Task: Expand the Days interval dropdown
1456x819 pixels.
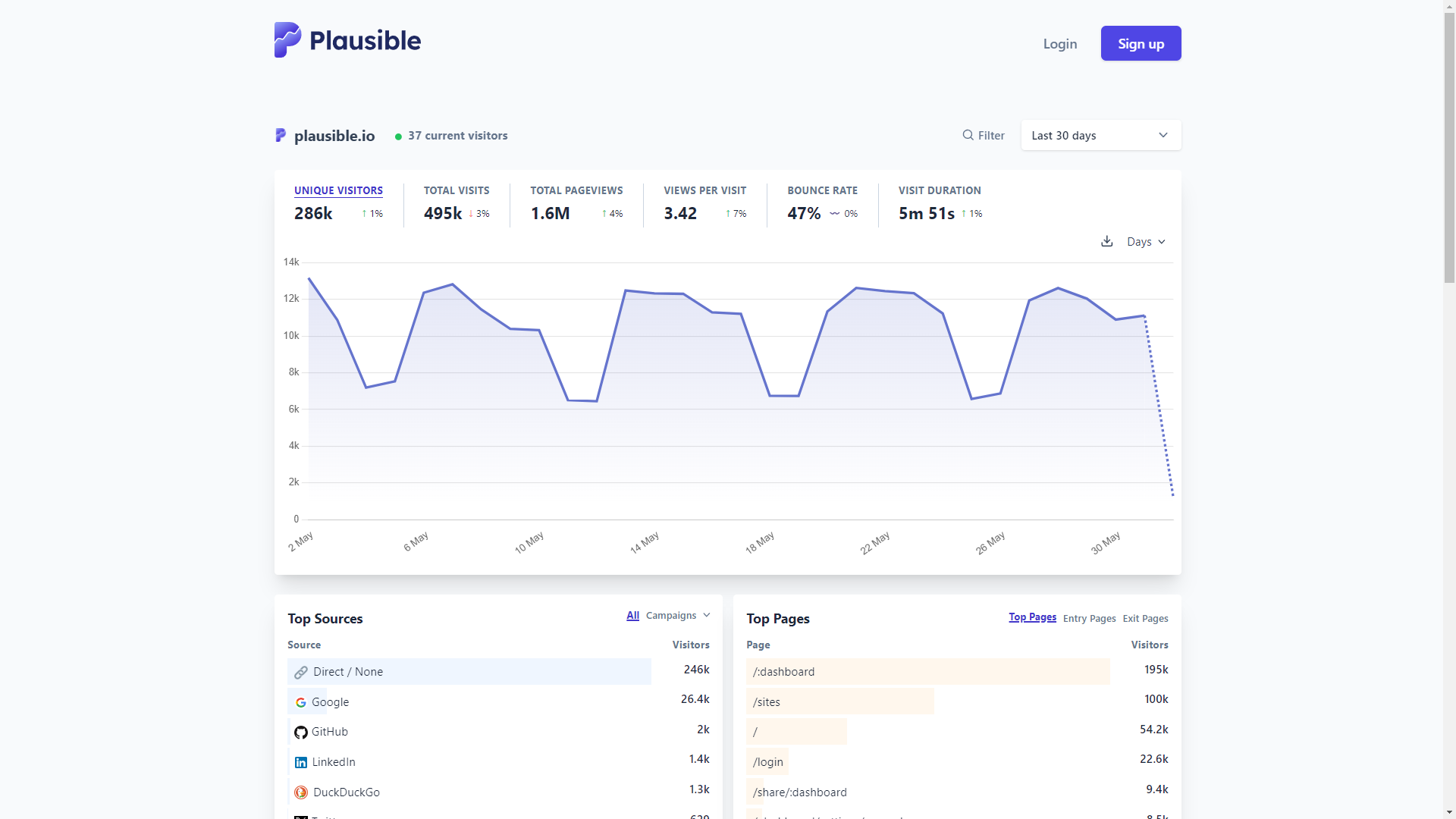Action: tap(1146, 241)
